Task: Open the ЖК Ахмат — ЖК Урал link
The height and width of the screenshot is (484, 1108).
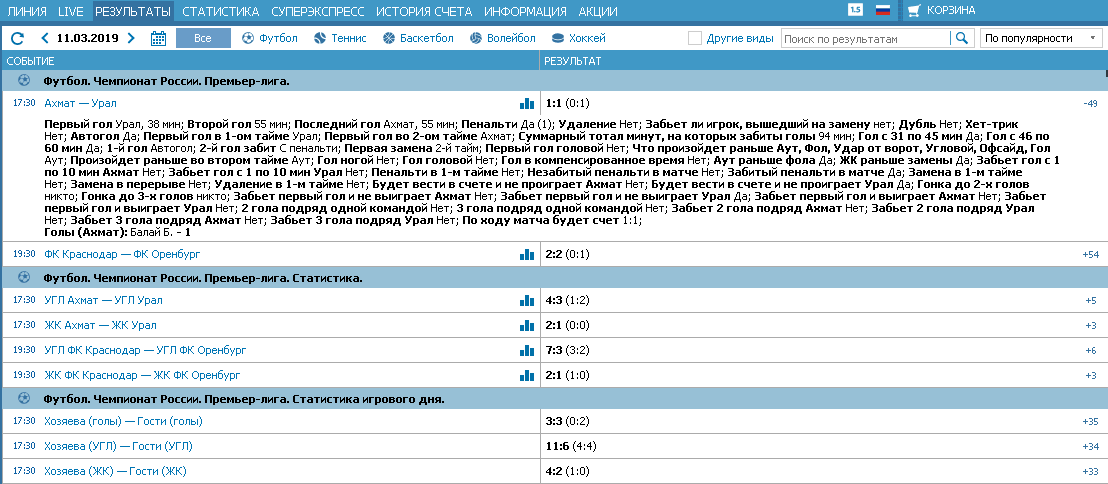Action: pos(100,325)
